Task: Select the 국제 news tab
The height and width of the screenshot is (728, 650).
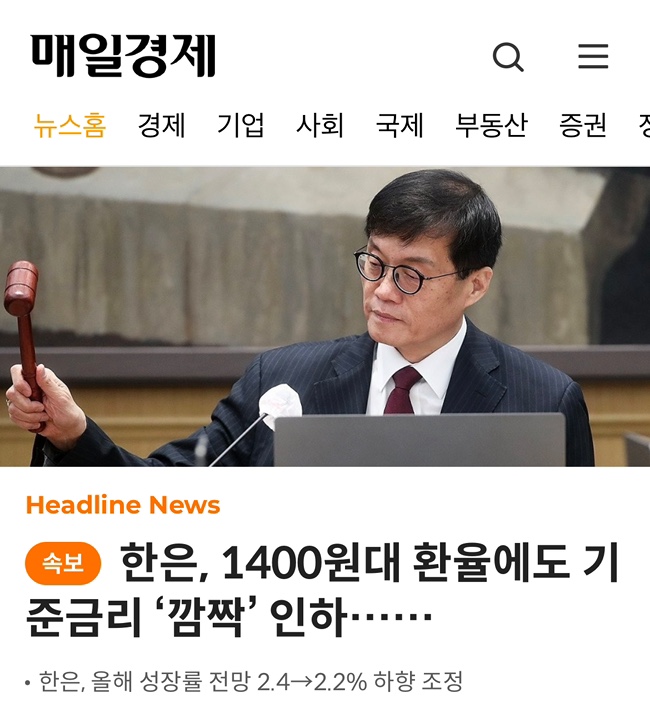Action: click(399, 125)
